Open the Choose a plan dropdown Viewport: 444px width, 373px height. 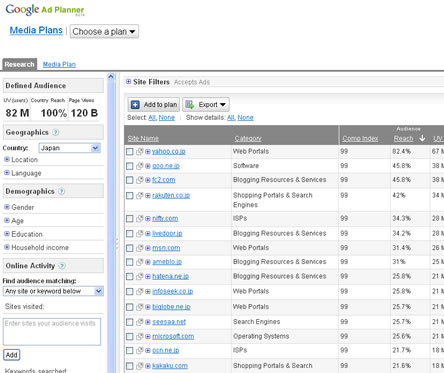(x=104, y=32)
